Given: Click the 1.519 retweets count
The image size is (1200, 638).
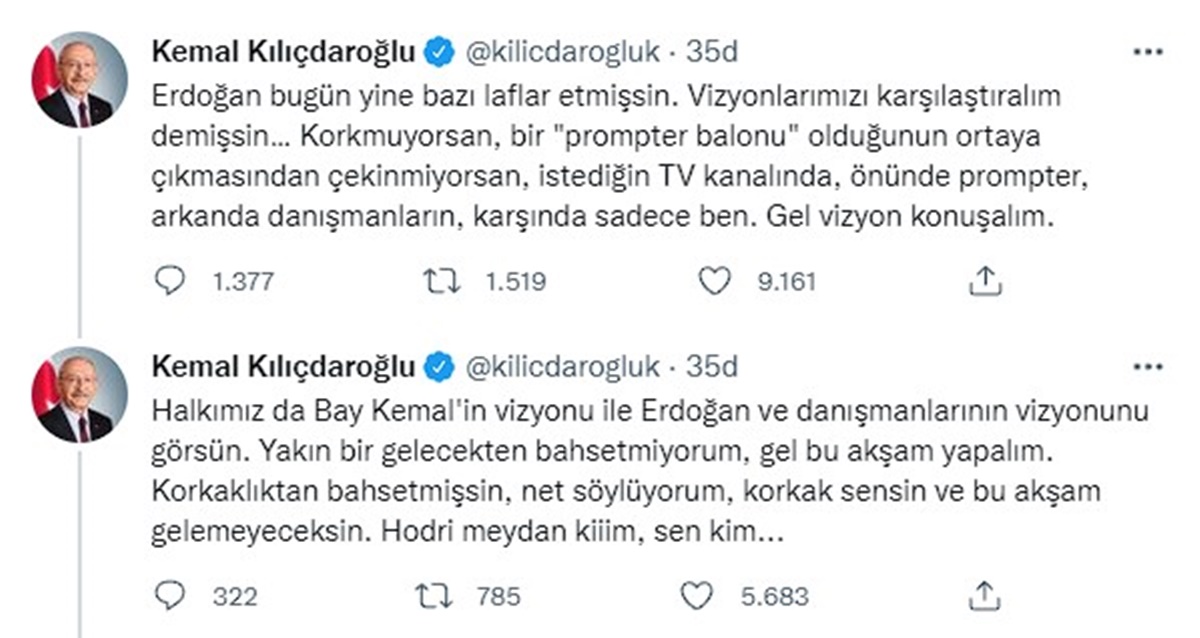Looking at the screenshot, I should (514, 281).
